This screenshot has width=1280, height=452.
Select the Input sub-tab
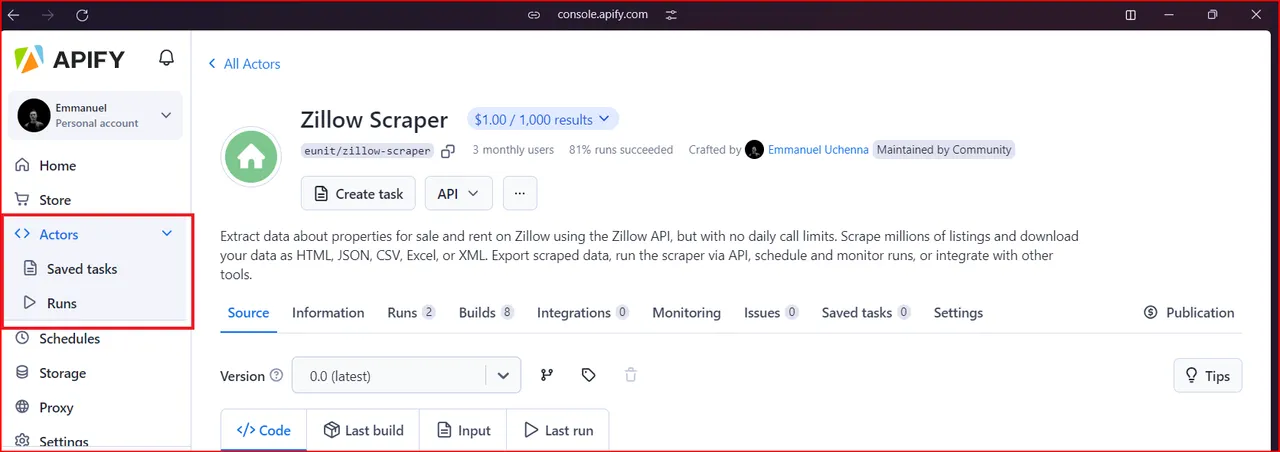[x=463, y=430]
